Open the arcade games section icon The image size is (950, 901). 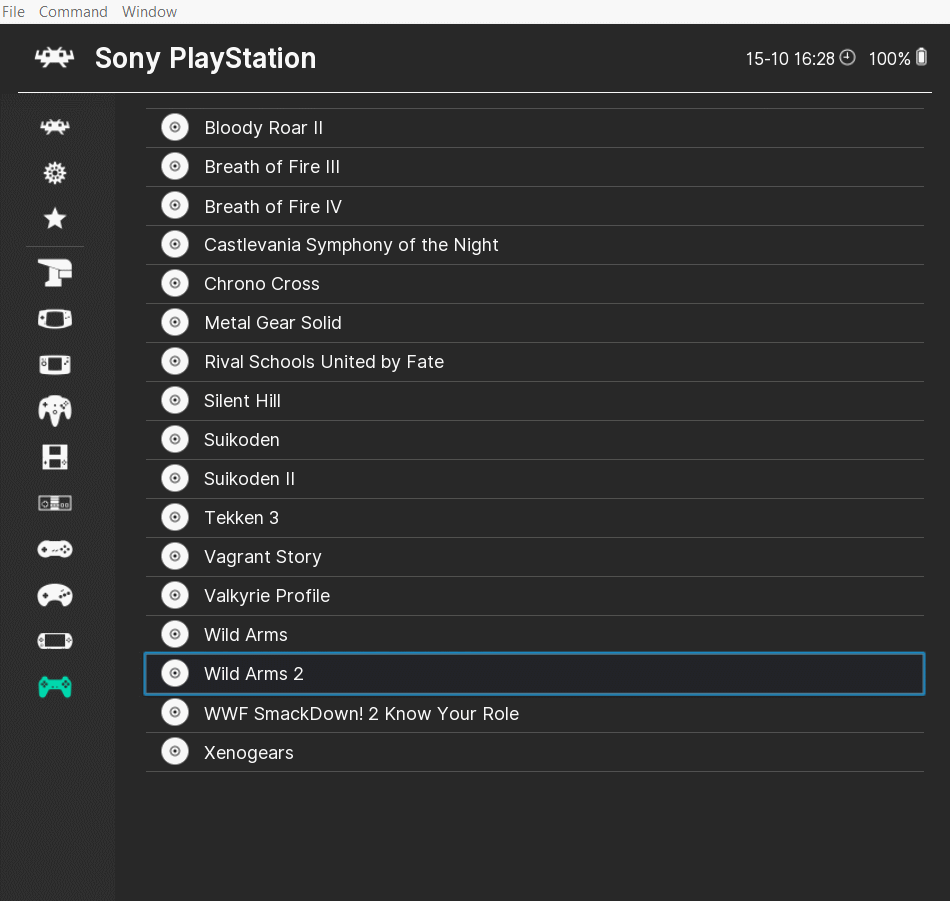click(x=54, y=127)
